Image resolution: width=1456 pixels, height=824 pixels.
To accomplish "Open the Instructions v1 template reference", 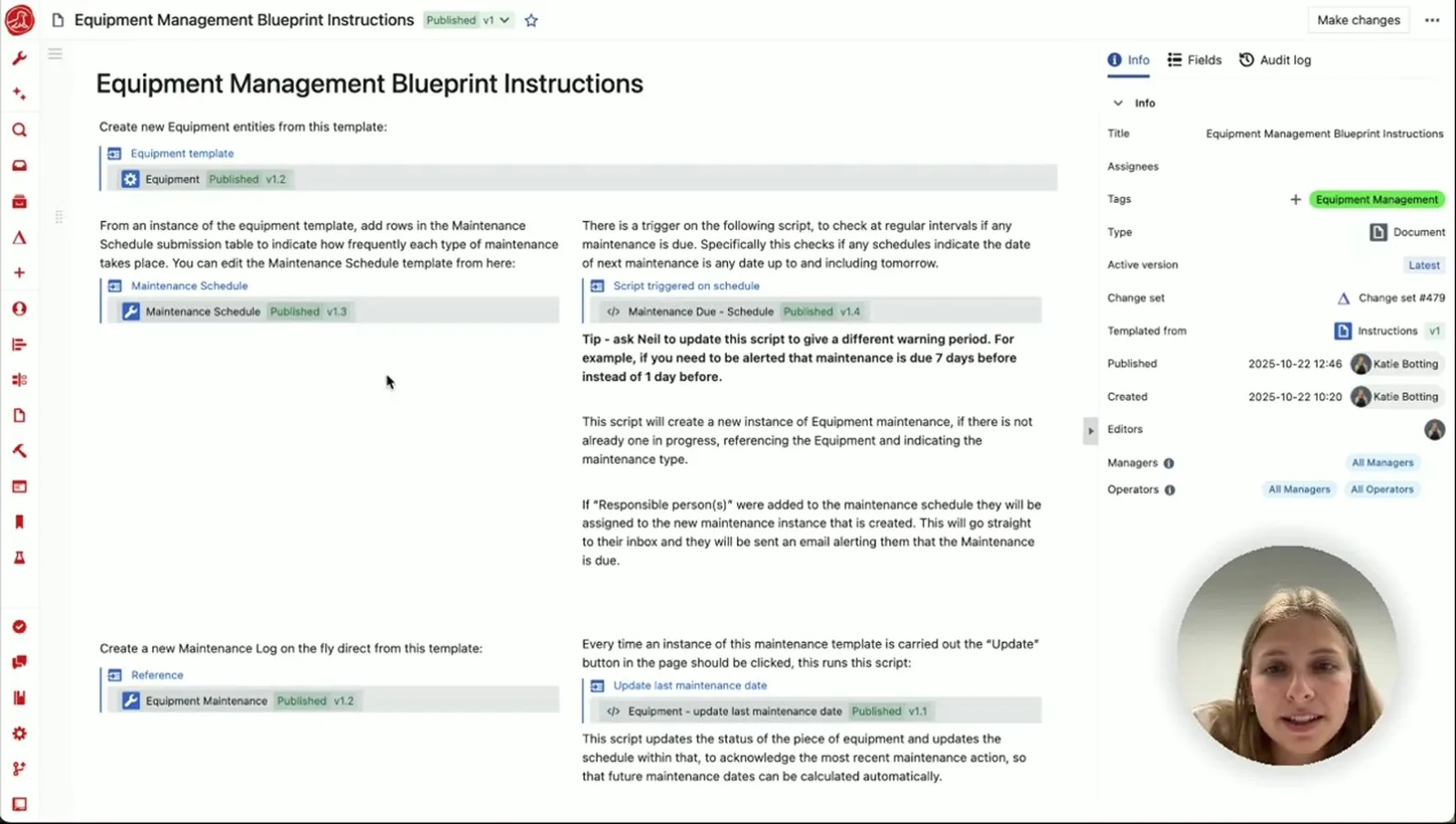I will (1389, 331).
